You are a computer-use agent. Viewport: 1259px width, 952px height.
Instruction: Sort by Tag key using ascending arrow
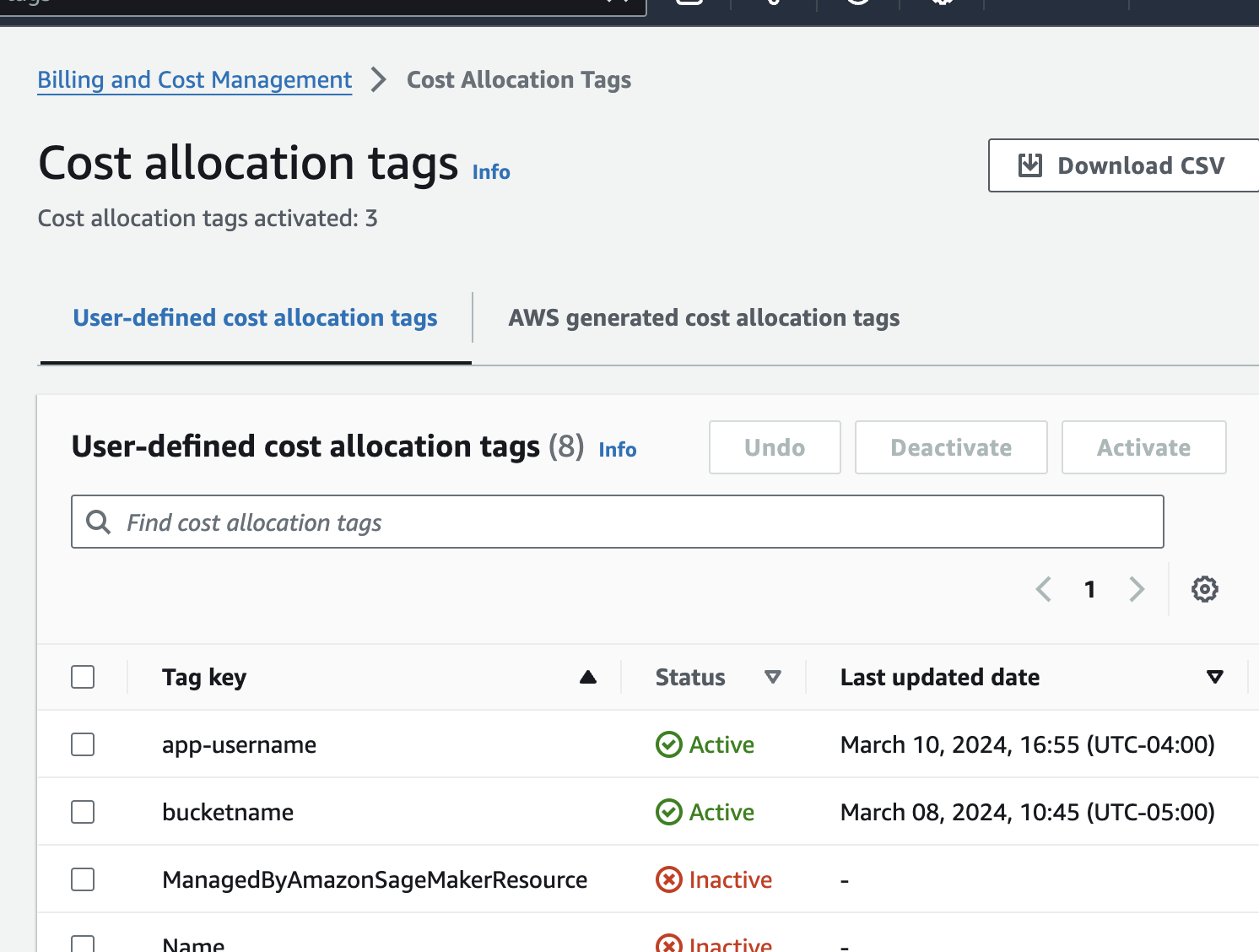tap(588, 677)
